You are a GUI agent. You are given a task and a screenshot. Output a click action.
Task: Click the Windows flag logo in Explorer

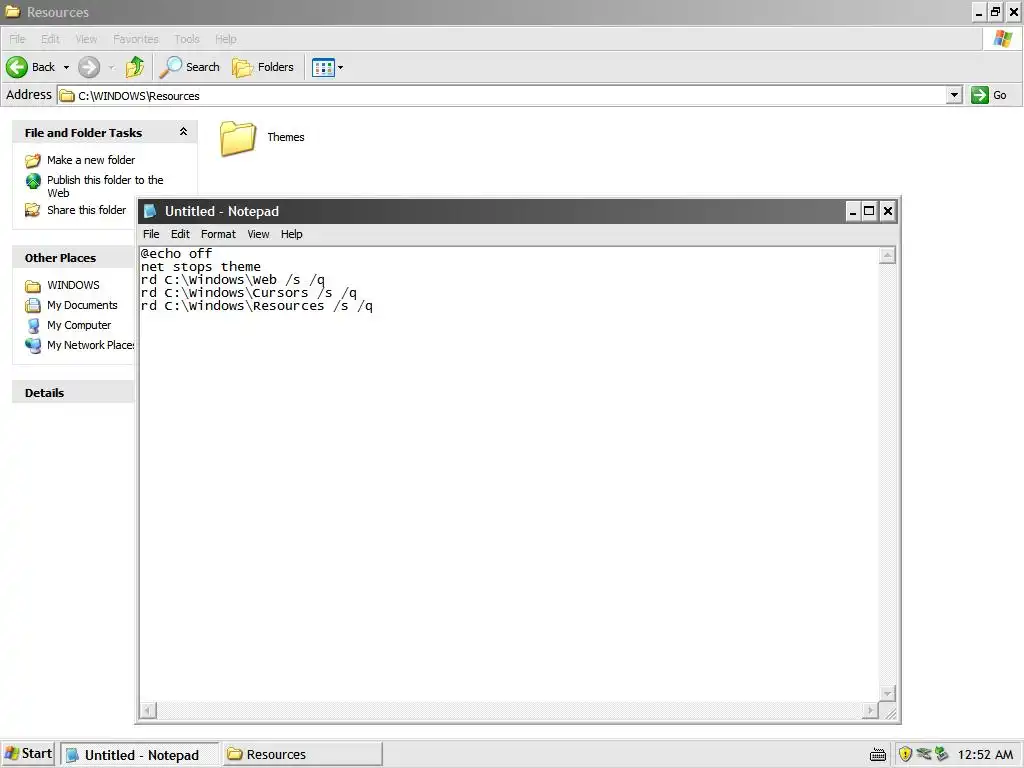(1002, 39)
